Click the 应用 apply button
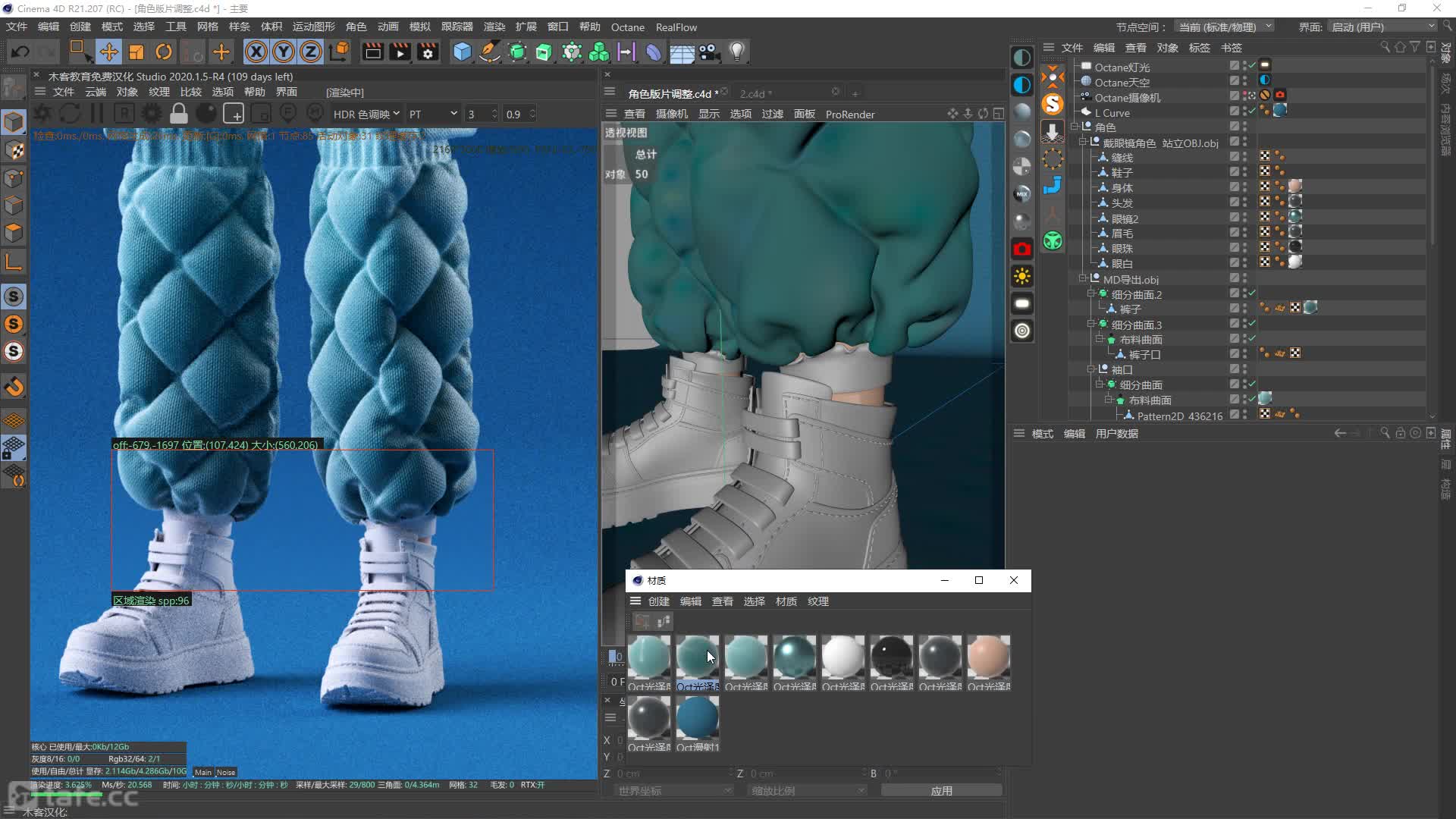The image size is (1456, 819). pyautogui.click(x=942, y=790)
